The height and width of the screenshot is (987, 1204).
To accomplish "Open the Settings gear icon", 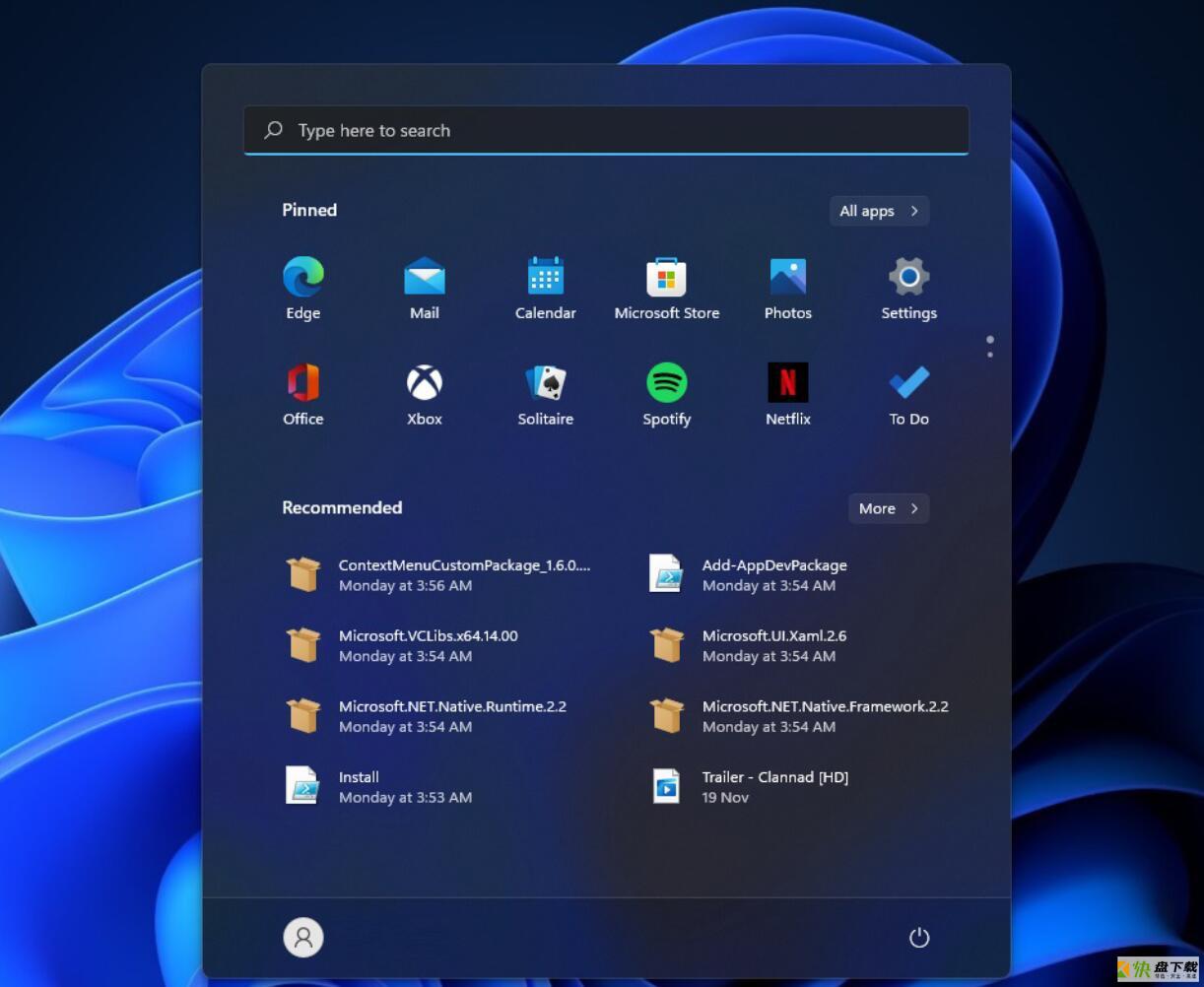I will (909, 277).
